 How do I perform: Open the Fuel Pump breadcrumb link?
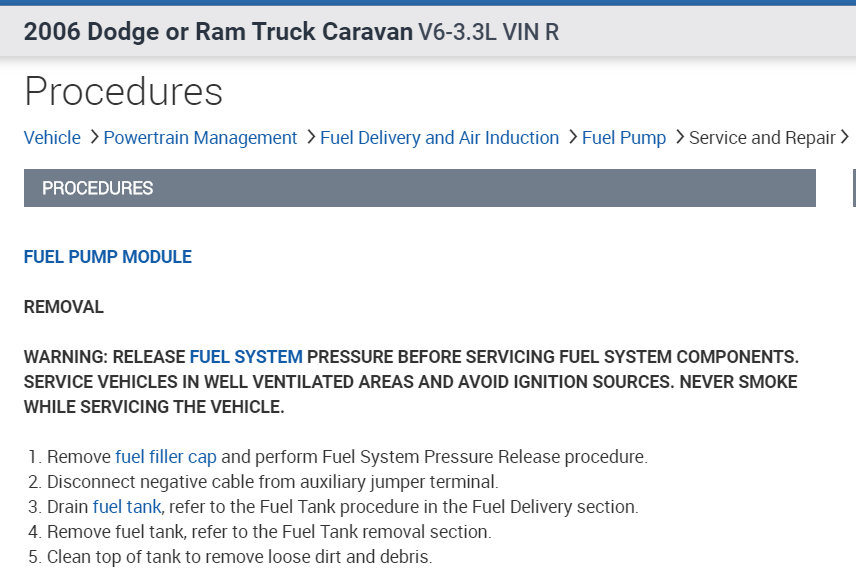click(624, 138)
